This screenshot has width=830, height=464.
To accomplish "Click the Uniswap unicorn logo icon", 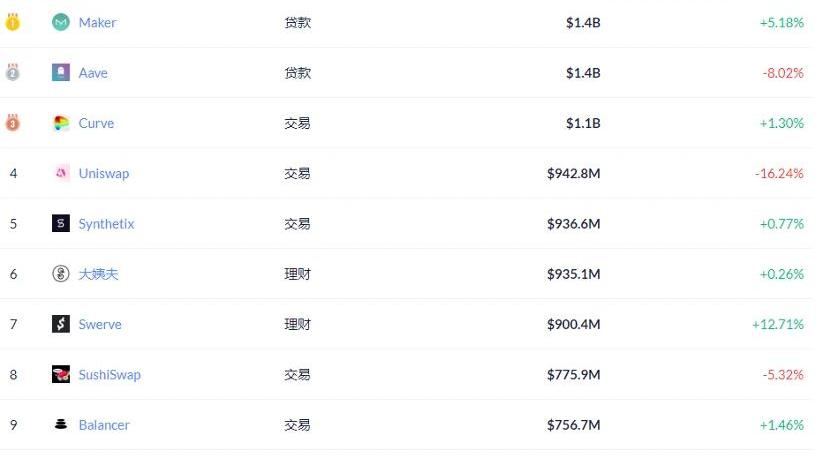I will coord(61,173).
